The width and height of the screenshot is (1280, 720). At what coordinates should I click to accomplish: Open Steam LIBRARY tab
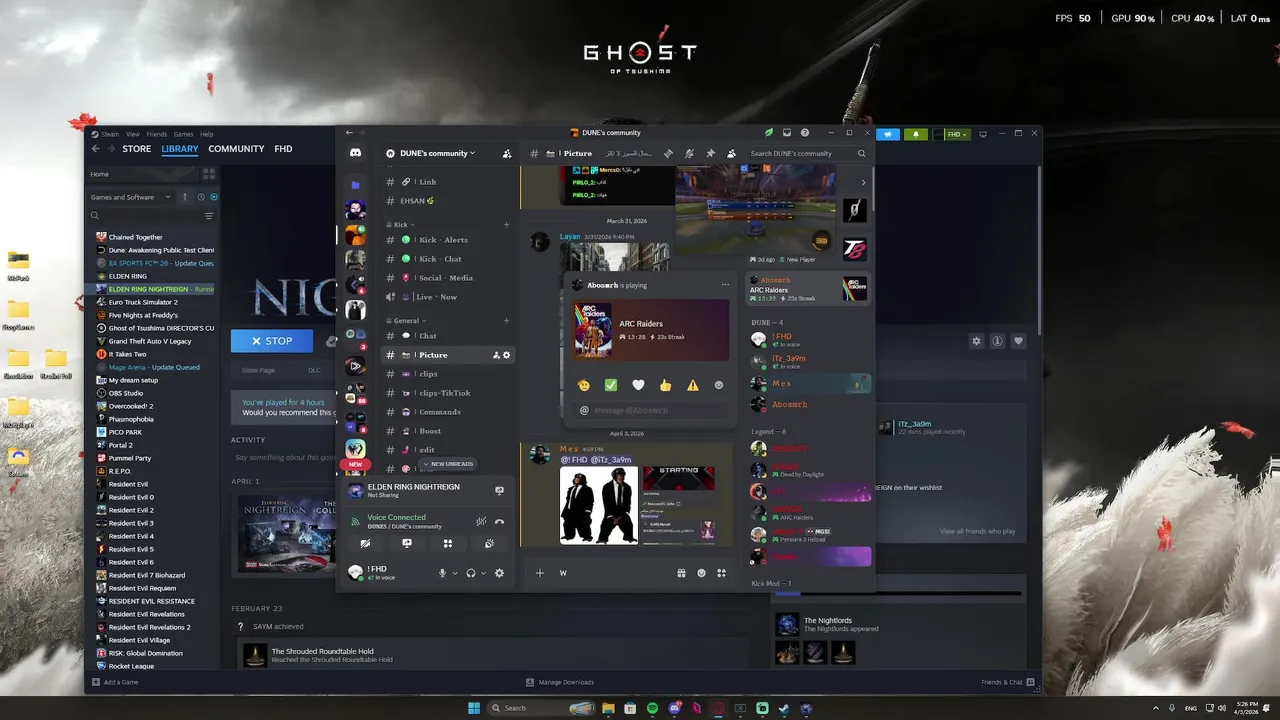point(180,149)
